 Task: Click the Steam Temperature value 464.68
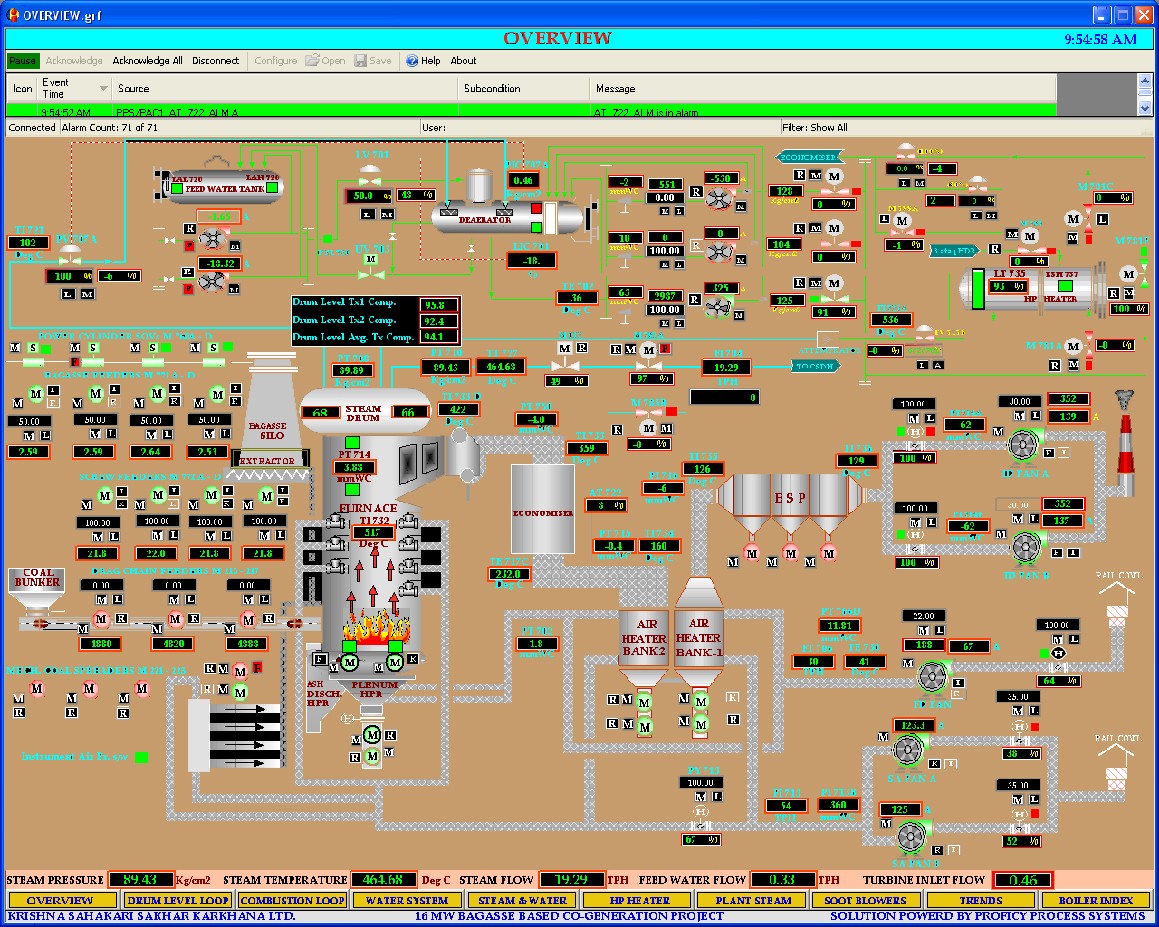coord(382,880)
